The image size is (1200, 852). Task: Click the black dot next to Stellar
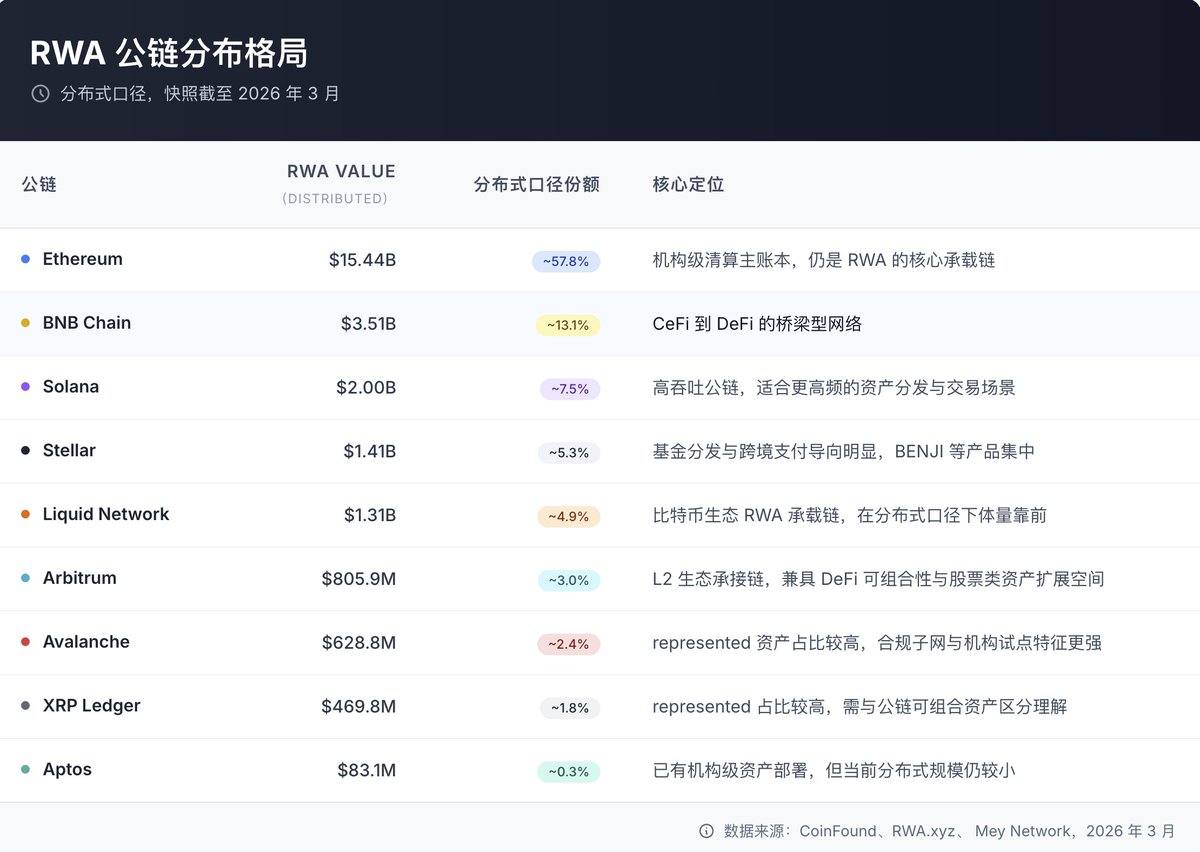tap(25, 451)
